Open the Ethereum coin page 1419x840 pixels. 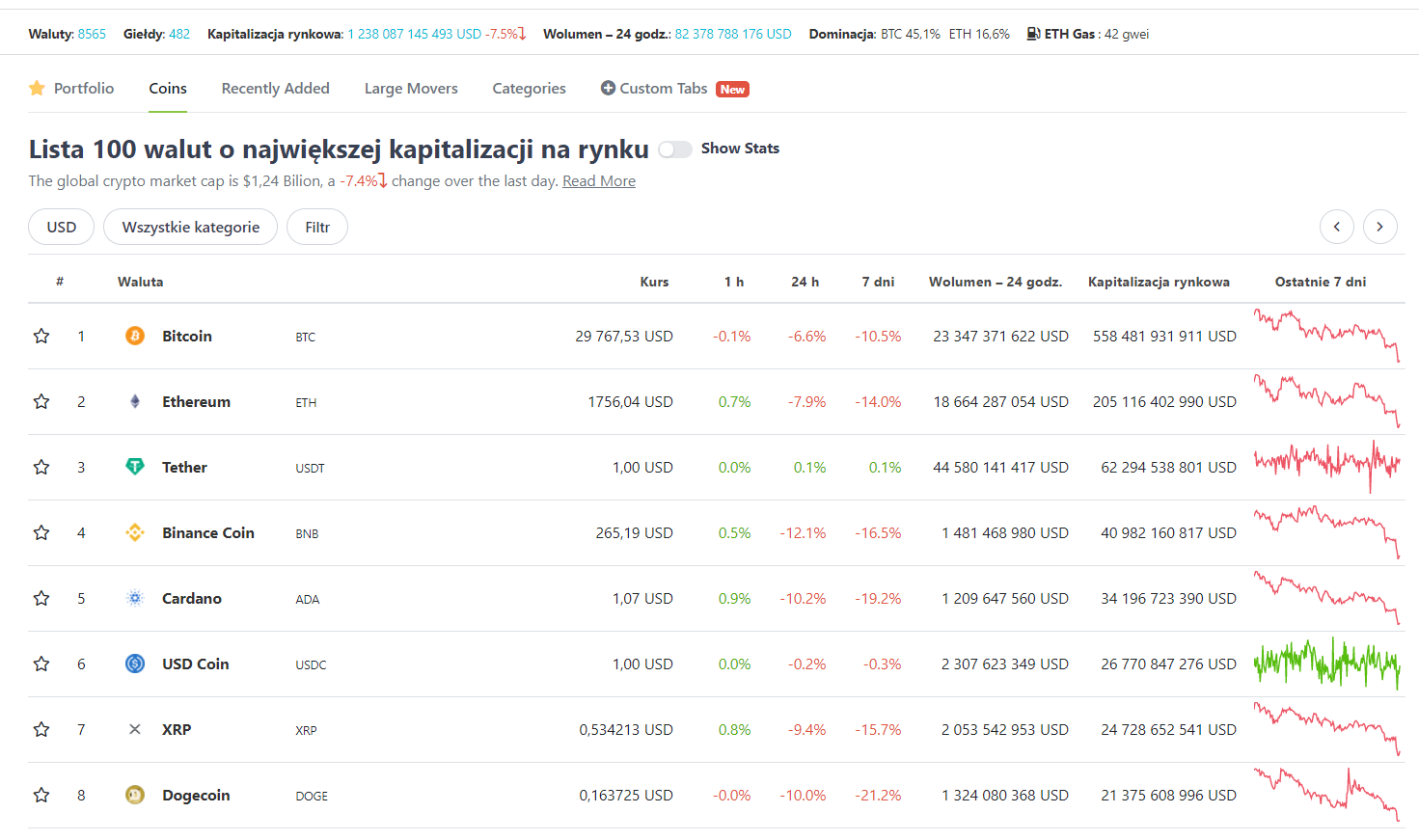[x=197, y=401]
